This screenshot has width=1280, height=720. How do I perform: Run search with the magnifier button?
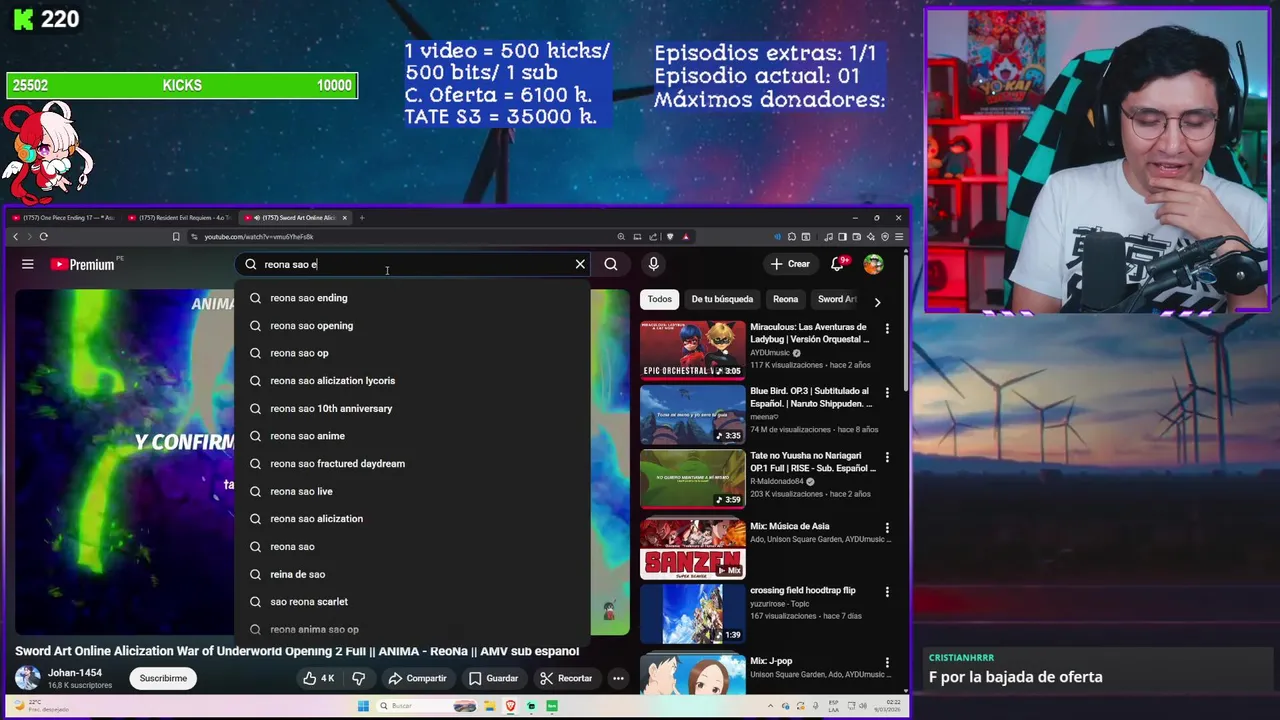611,264
